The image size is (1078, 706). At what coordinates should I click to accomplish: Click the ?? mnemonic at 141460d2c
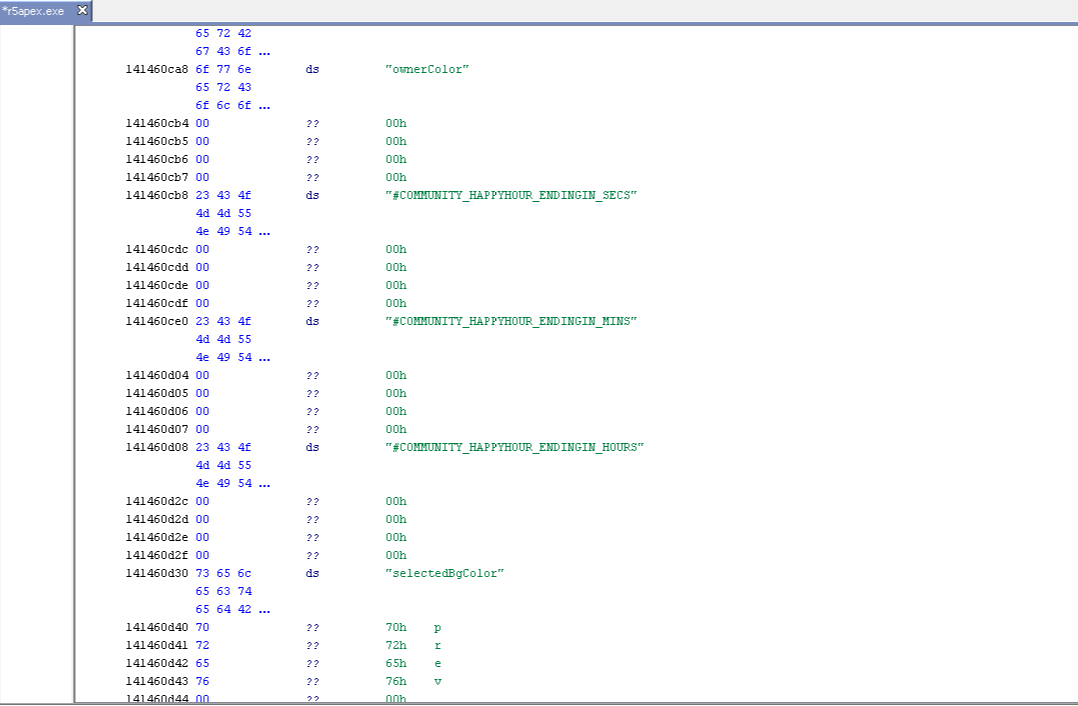pyautogui.click(x=313, y=502)
